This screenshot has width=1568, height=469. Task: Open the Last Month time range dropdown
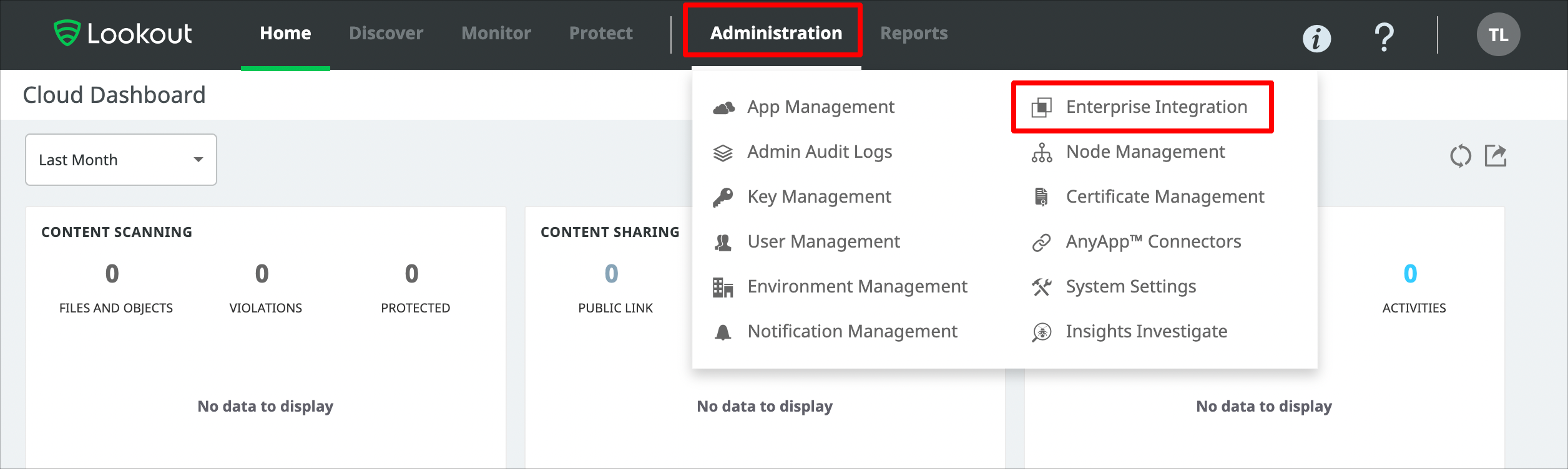point(121,160)
